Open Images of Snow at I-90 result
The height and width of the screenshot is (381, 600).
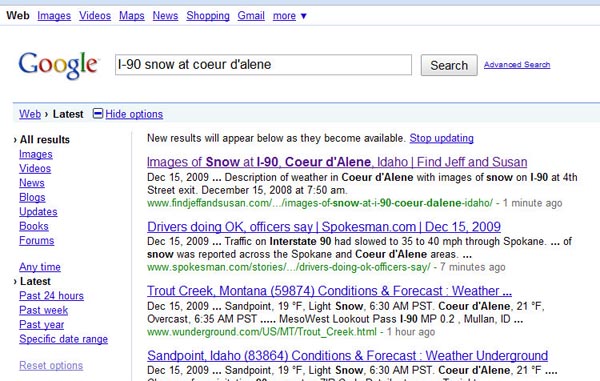[337, 162]
